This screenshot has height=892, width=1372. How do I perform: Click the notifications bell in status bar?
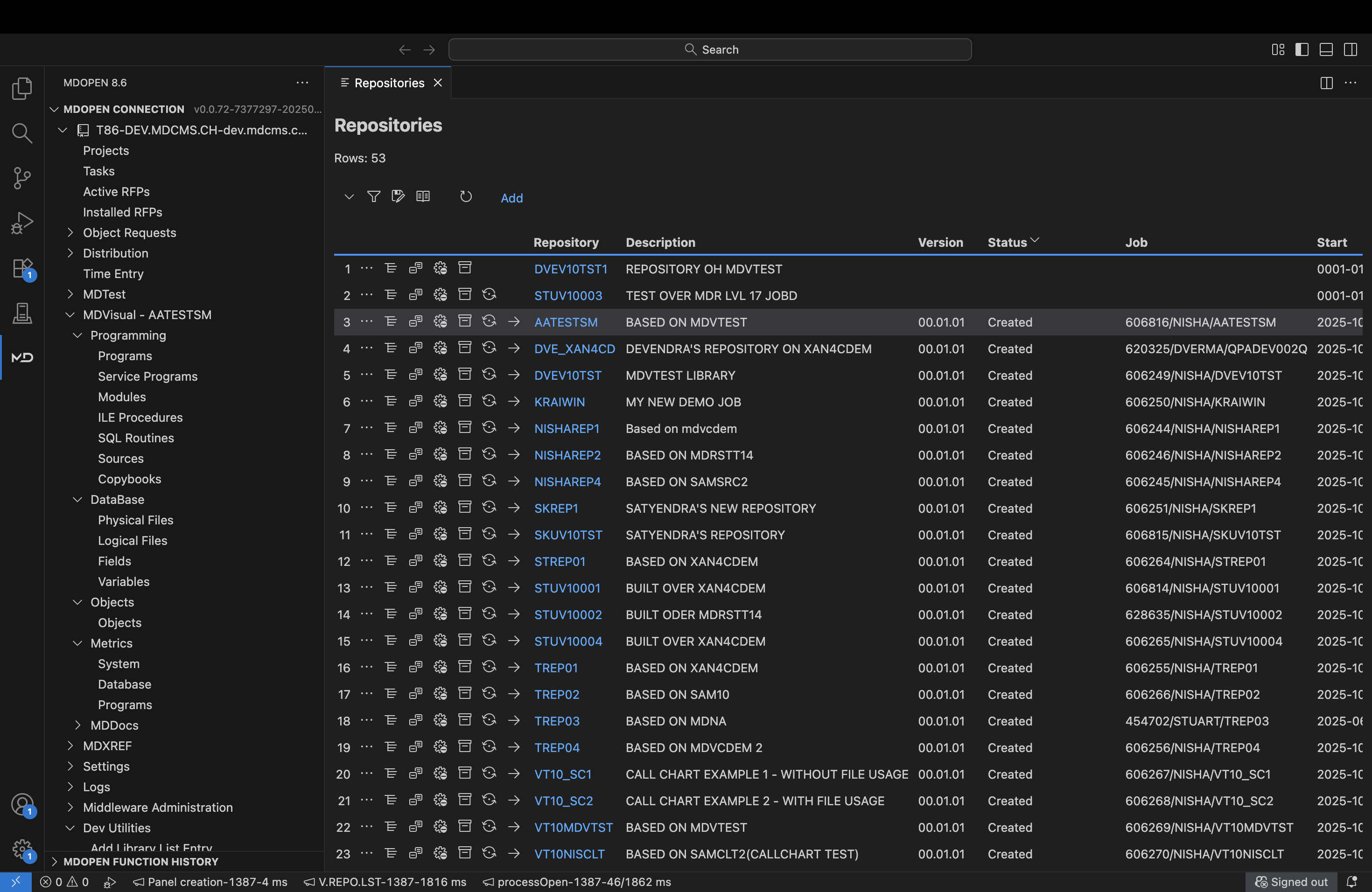point(1351,882)
